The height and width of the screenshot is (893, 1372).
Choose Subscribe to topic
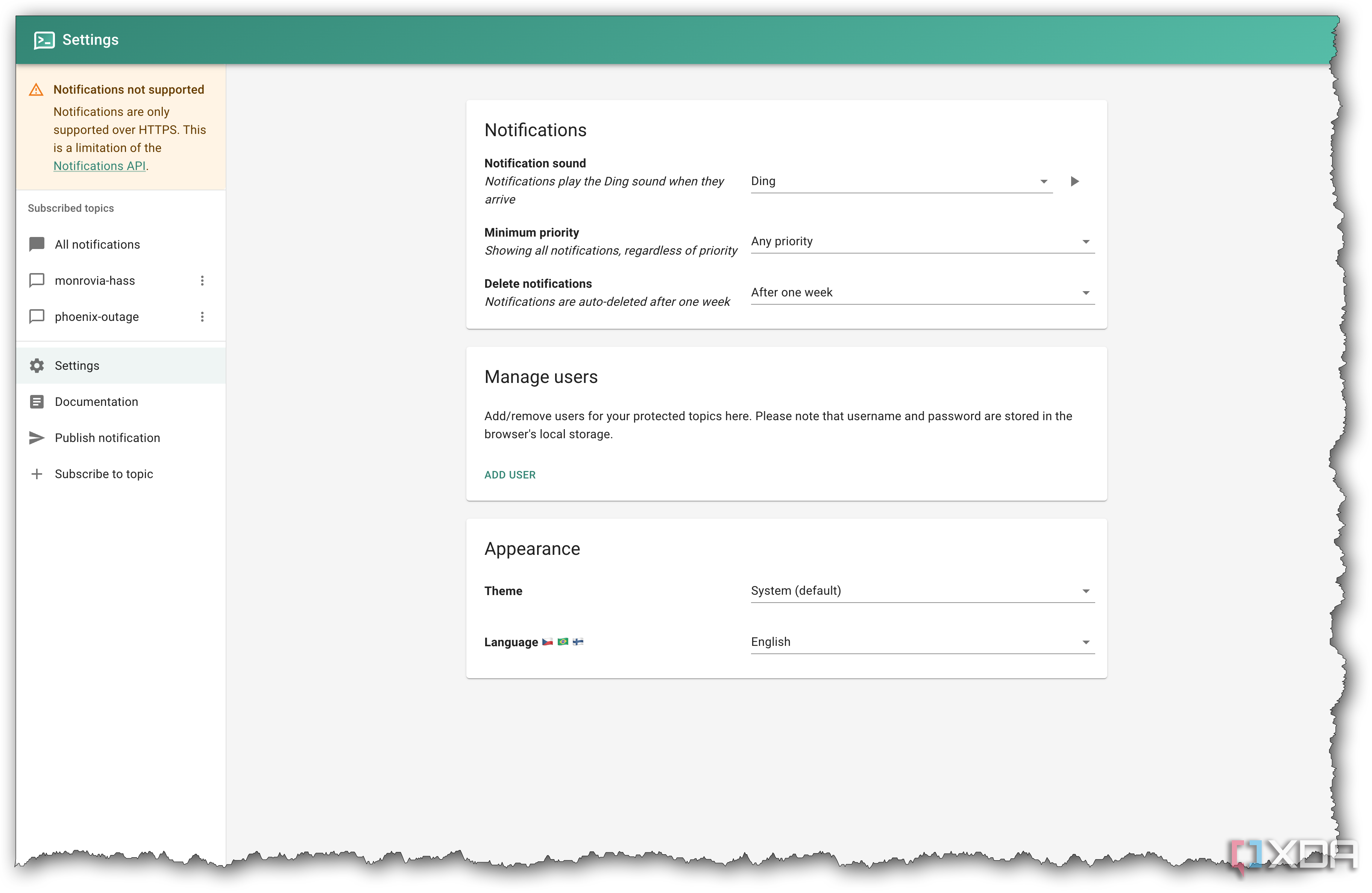[x=121, y=474]
